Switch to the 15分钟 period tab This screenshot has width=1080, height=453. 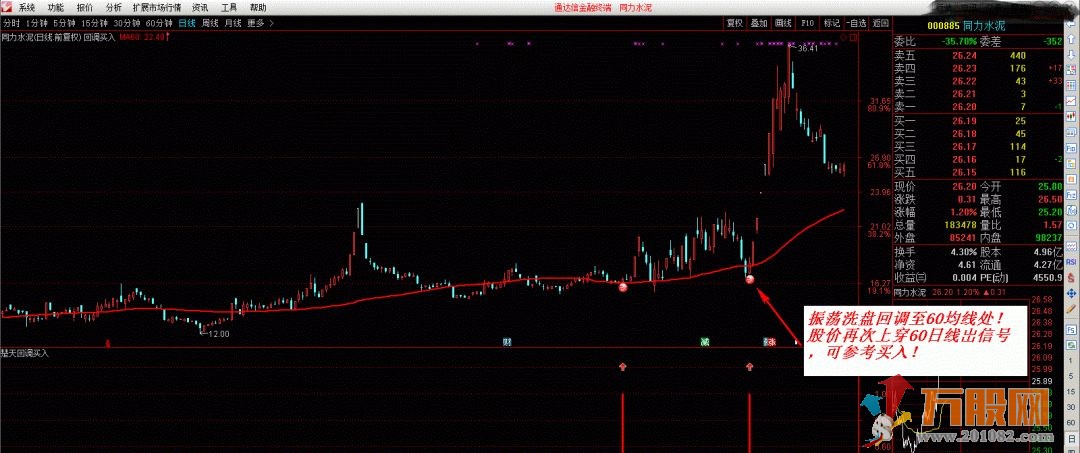(95, 23)
